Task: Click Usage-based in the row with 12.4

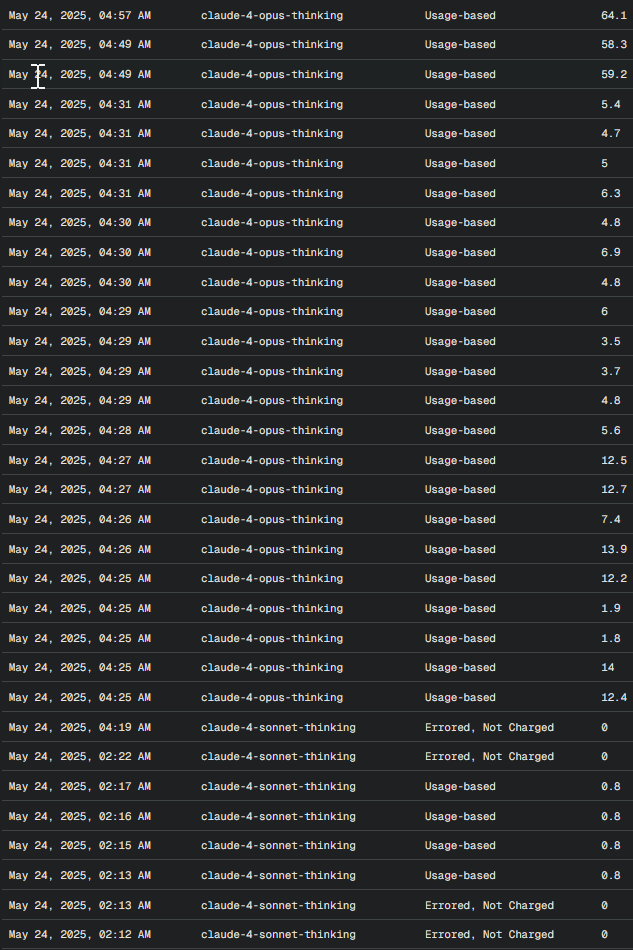Action: [x=460, y=697]
